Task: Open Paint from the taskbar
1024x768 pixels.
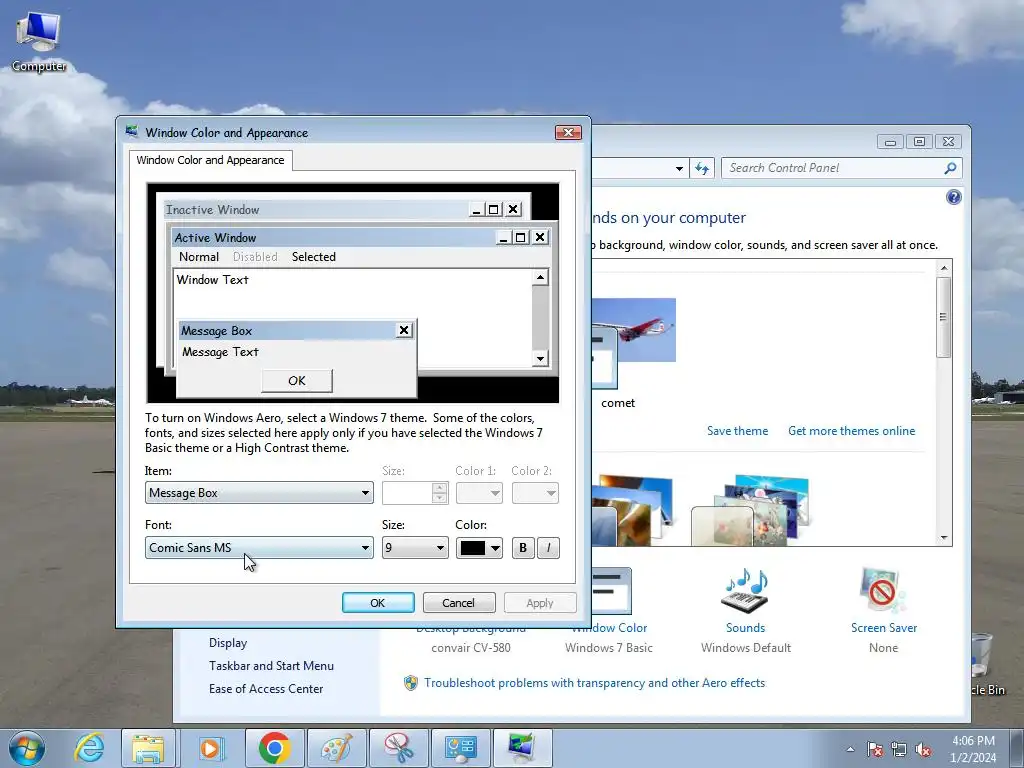Action: [x=336, y=748]
